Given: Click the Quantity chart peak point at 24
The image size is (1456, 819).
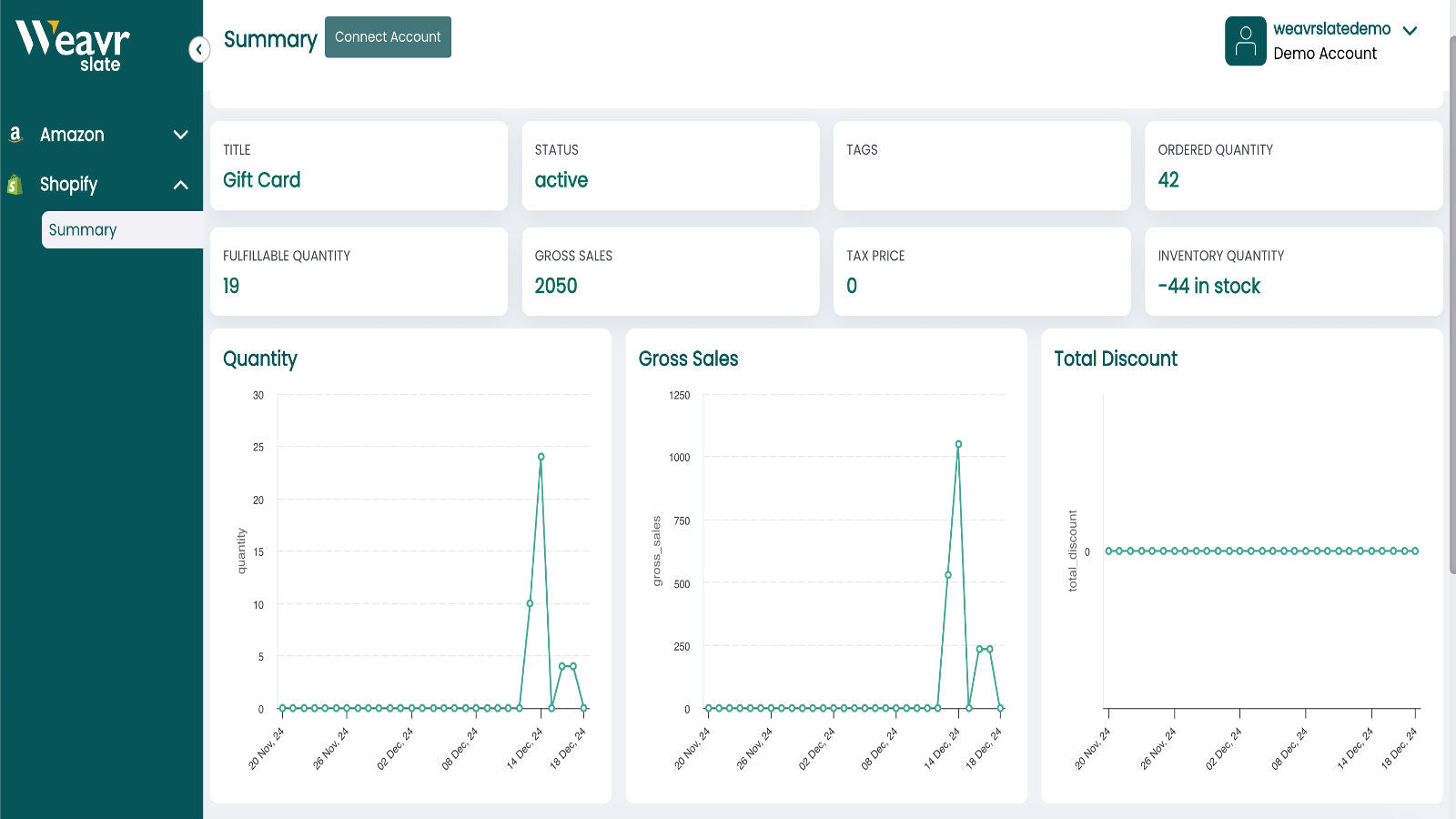Looking at the screenshot, I should [x=541, y=457].
